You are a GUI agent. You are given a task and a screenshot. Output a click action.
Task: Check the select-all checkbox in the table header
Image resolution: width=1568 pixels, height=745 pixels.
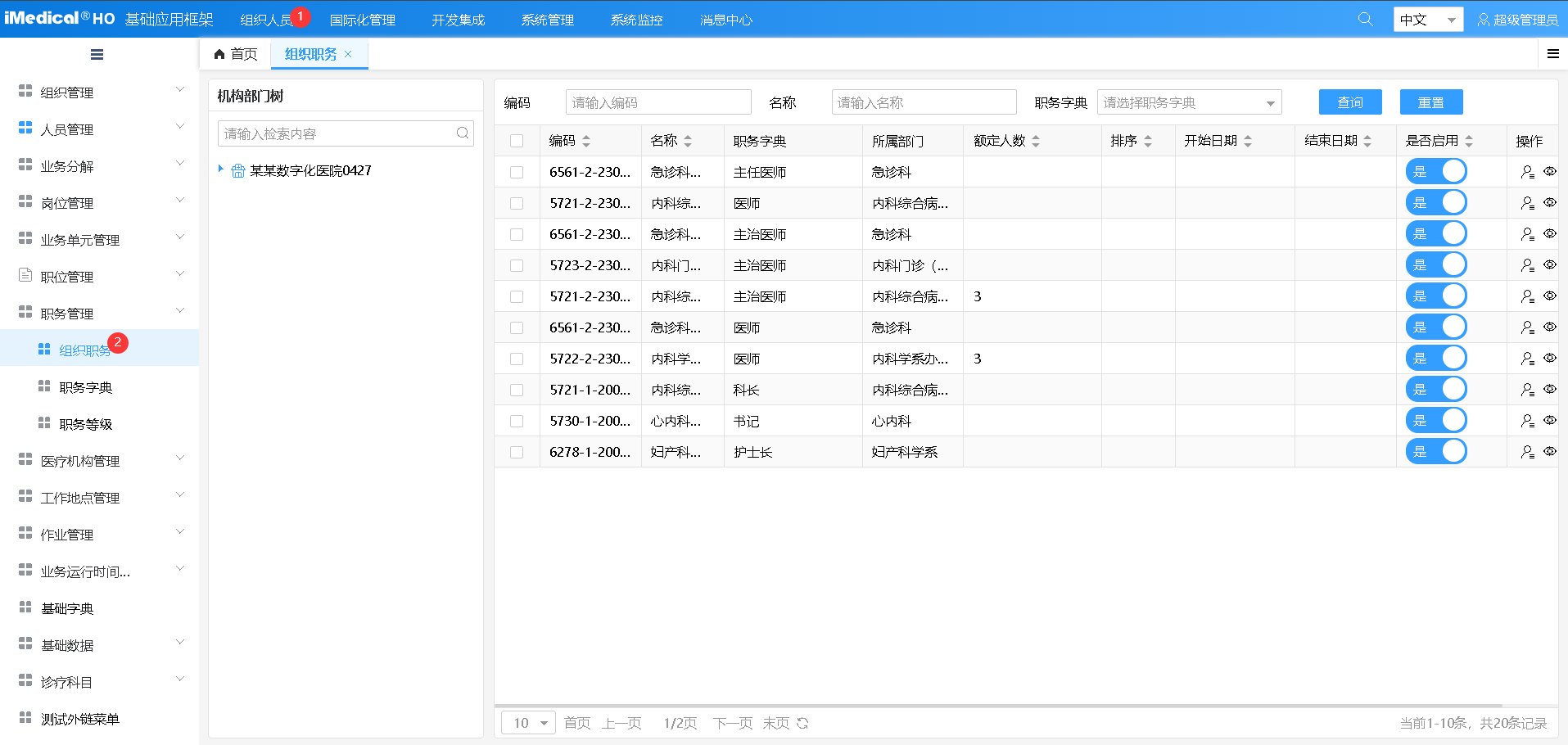click(517, 141)
